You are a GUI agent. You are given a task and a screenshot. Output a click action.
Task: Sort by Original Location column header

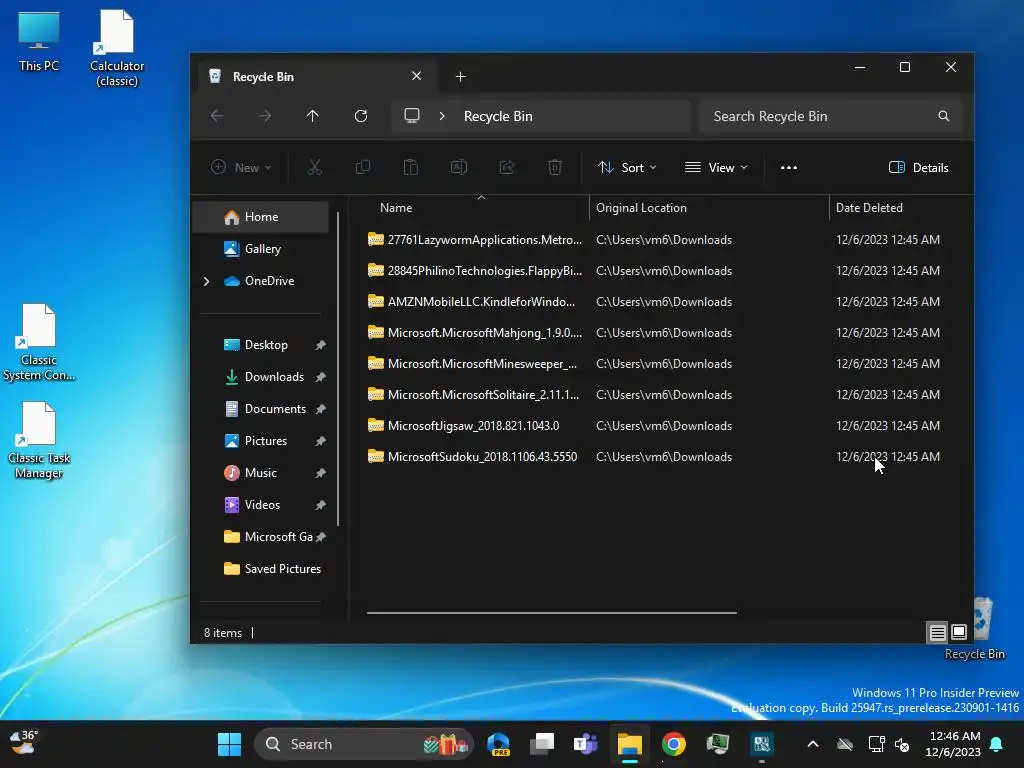coord(709,208)
